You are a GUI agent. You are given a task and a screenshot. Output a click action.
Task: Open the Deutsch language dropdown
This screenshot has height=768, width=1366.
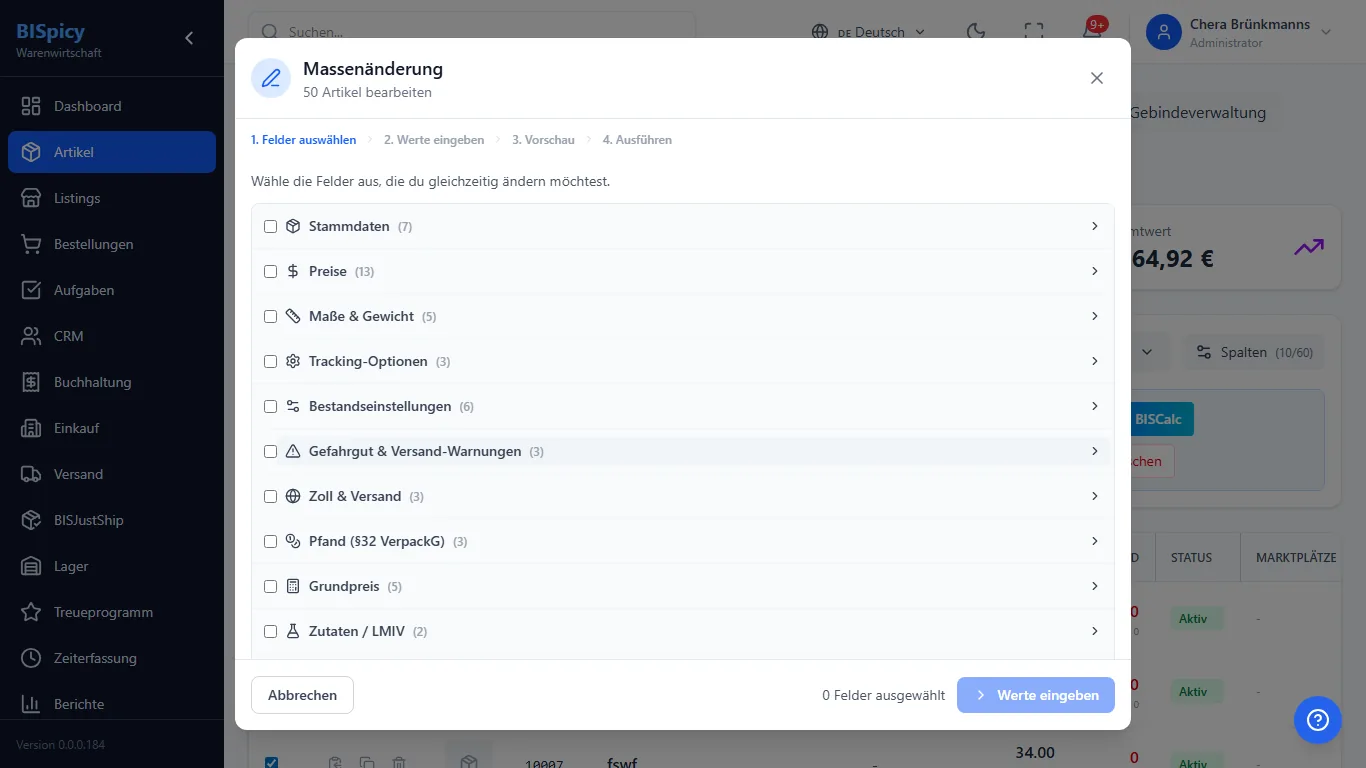(868, 32)
